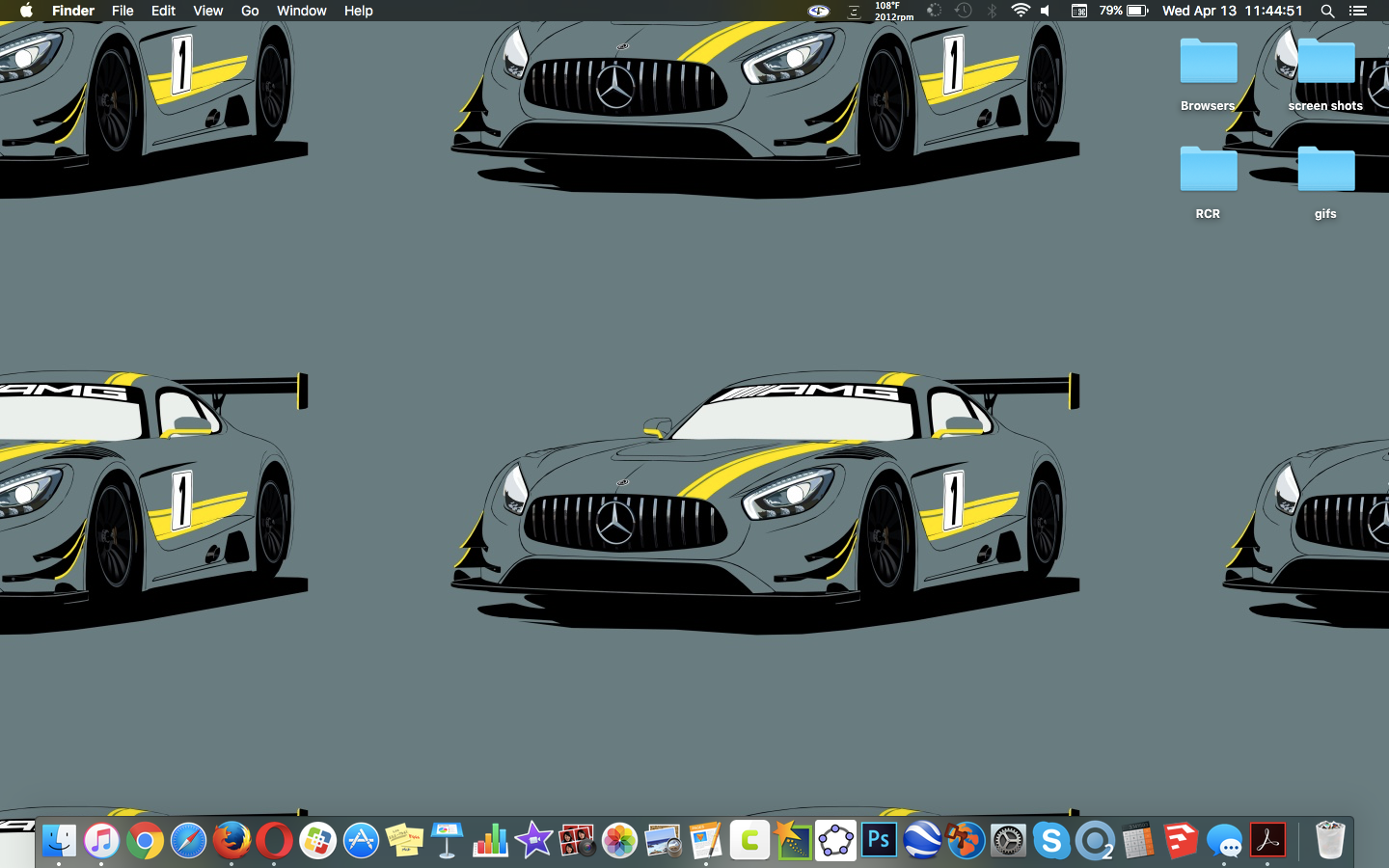Open the Calculator Dock icon
Screen dimensions: 1389x868
(x=1138, y=841)
